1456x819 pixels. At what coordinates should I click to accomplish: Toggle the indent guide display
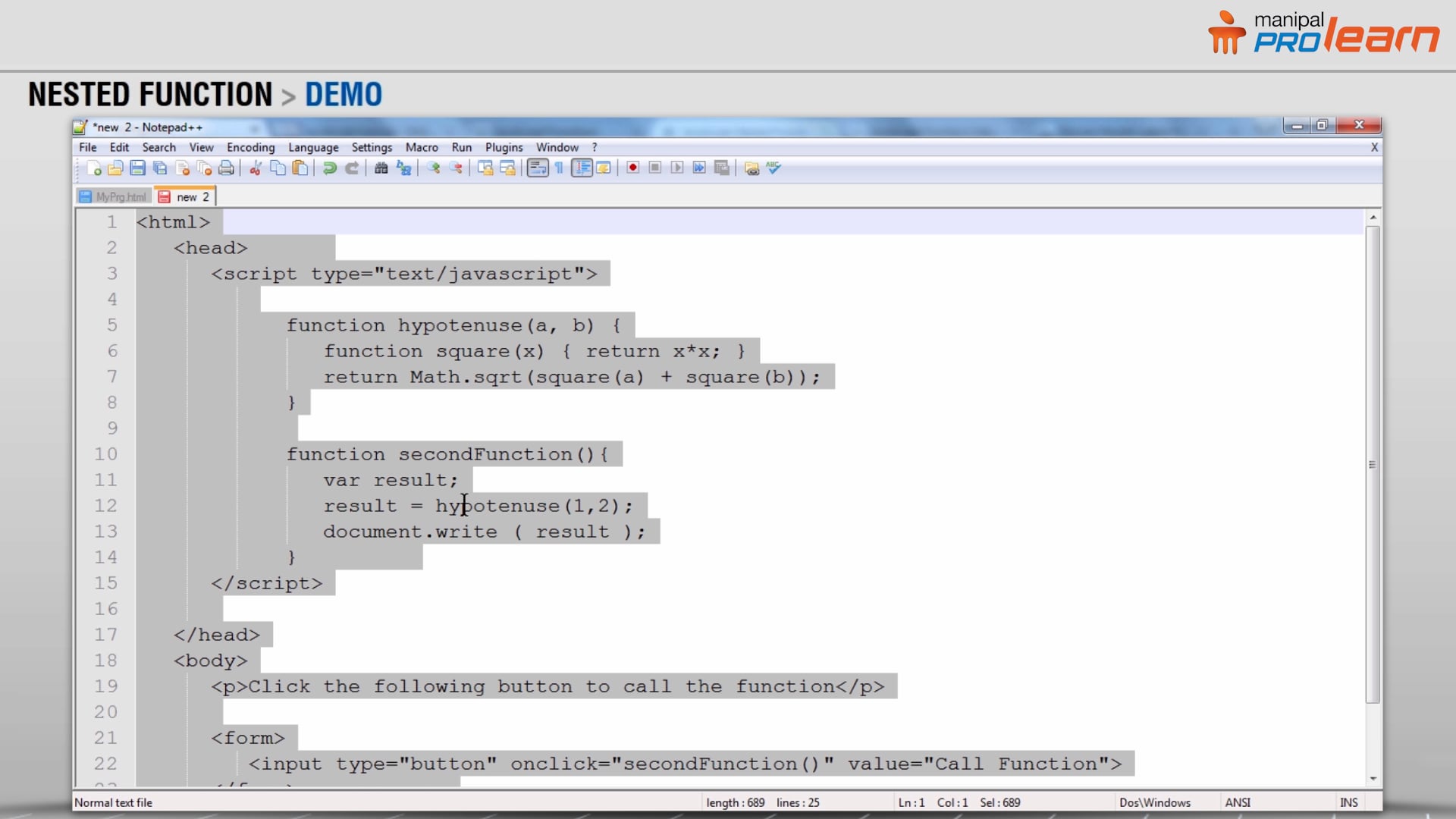pyautogui.click(x=582, y=168)
